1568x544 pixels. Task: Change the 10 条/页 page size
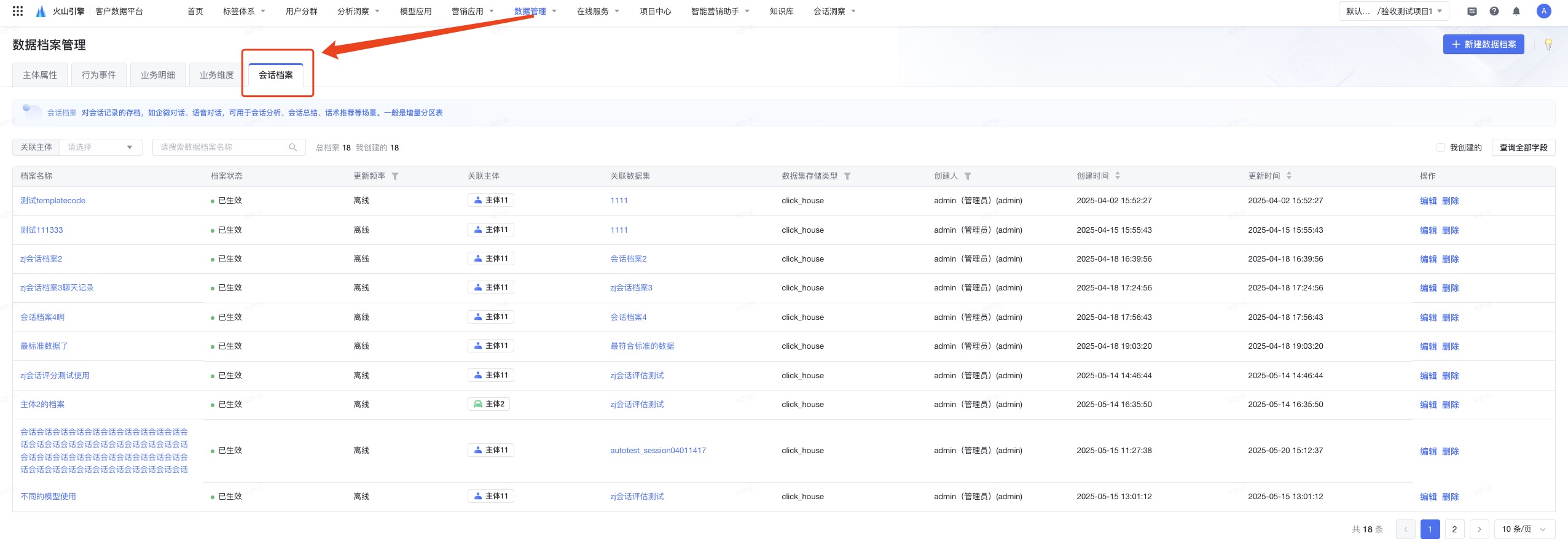(1524, 529)
